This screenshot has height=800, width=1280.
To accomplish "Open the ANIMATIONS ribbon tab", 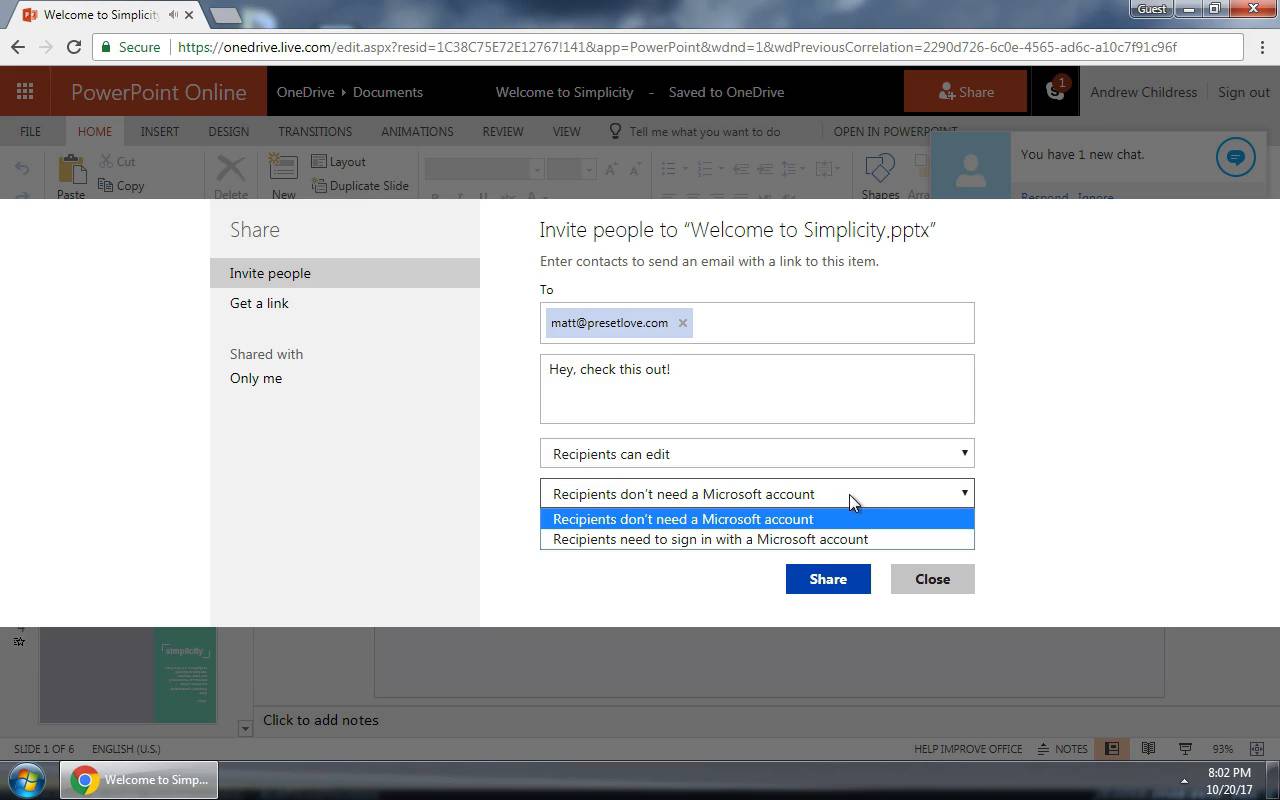I will click(417, 131).
